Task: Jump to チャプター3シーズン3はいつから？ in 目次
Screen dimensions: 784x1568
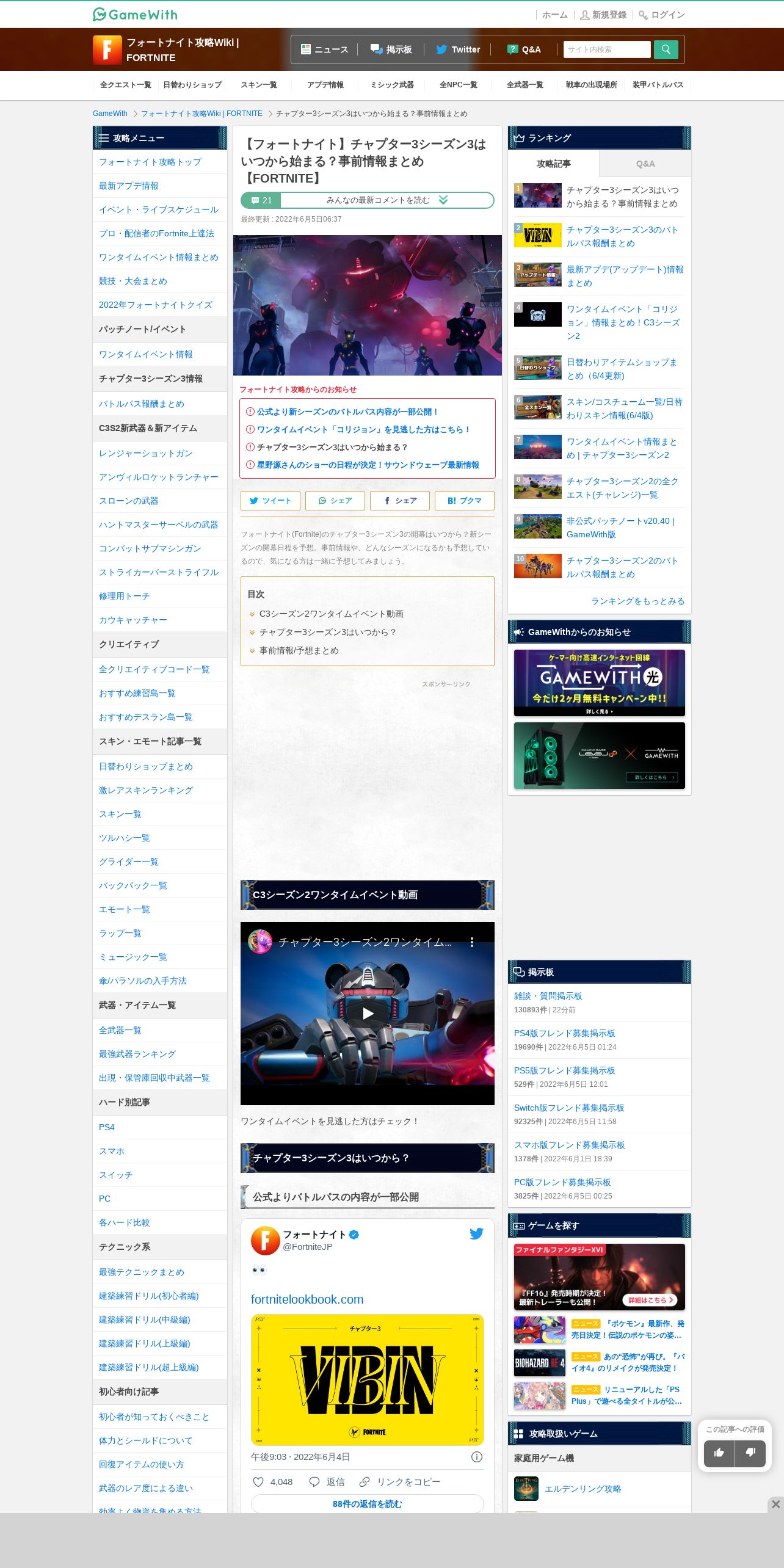Action: [328, 632]
